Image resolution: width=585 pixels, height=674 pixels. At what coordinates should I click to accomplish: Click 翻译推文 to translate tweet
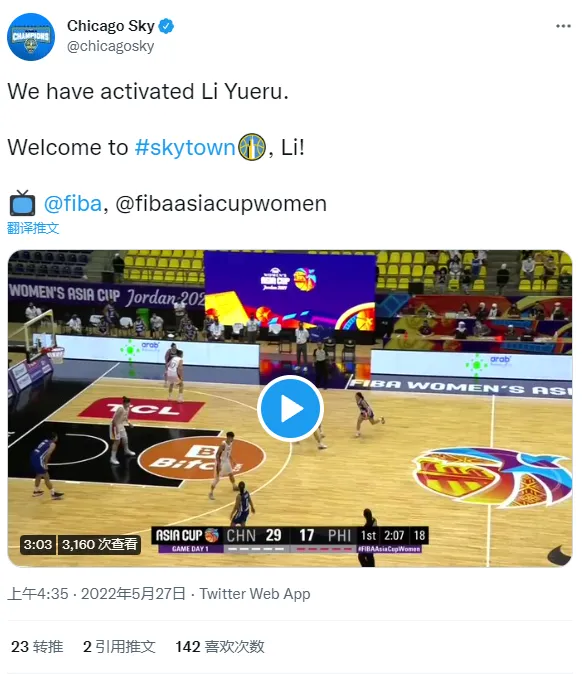point(33,228)
